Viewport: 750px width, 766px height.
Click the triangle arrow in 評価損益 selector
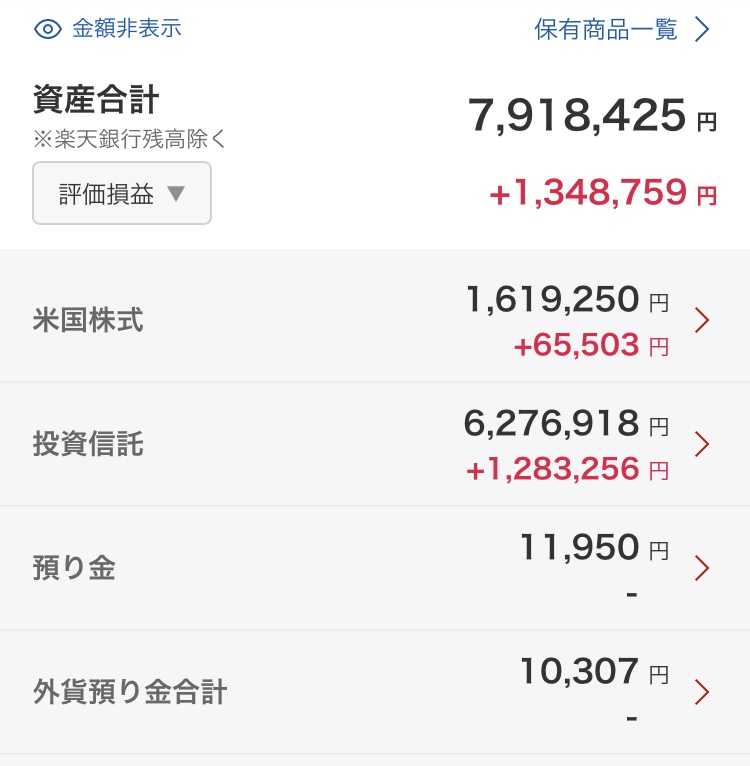coord(176,193)
